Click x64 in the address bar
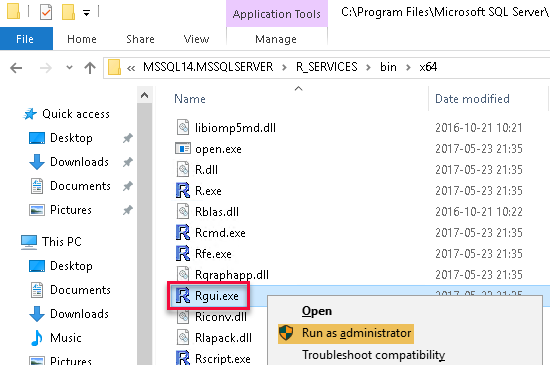The height and width of the screenshot is (365, 550). tap(428, 67)
